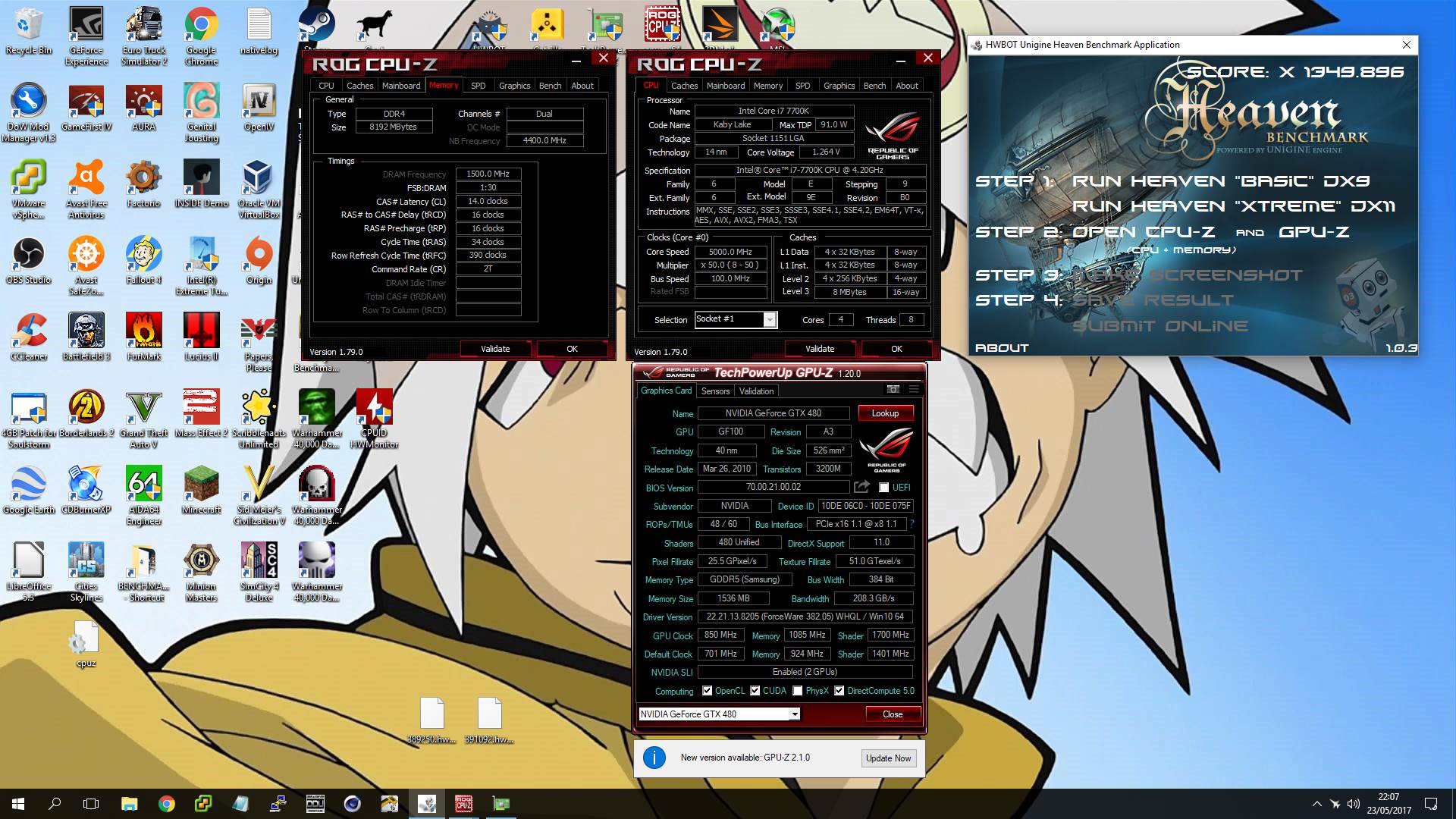This screenshot has width=1456, height=819.
Task: Toggle the DirectCompute 5.0 checkbox
Action: coord(839,691)
